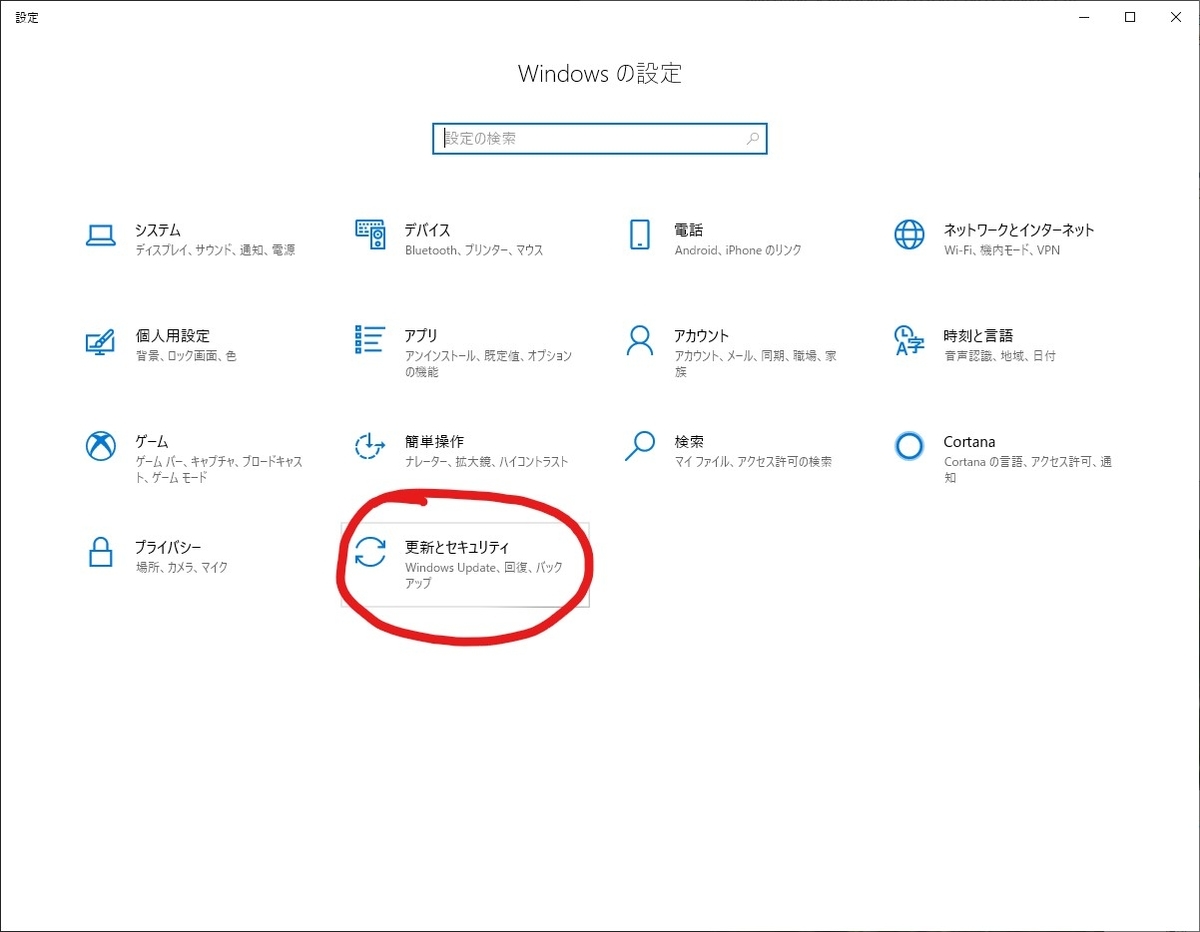Open the システム laptop icon
The height and width of the screenshot is (932, 1200).
coord(100,235)
